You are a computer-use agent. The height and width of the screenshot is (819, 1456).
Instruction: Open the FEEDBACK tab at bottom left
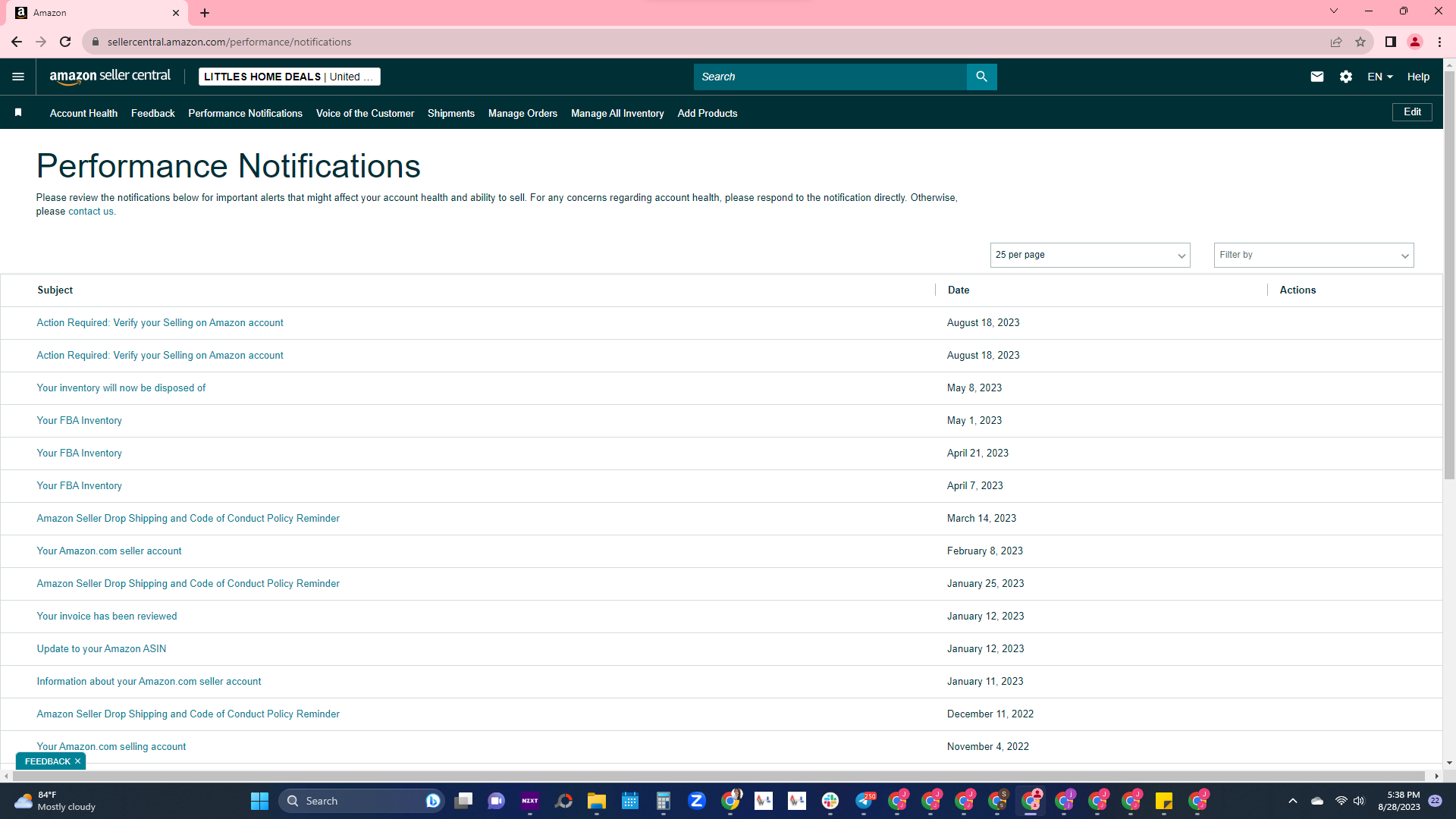[47, 761]
